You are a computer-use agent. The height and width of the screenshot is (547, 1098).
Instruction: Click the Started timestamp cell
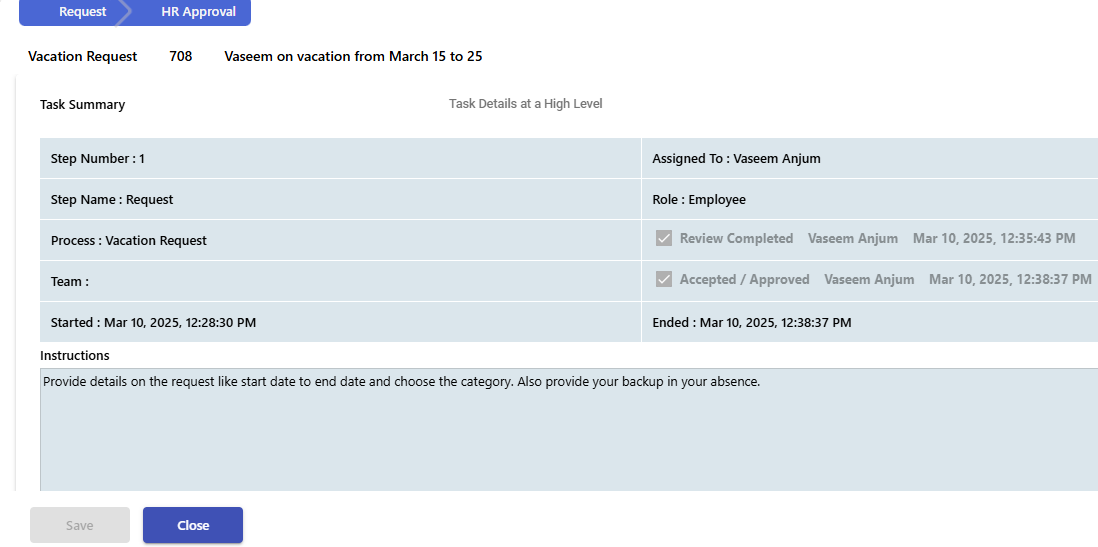coord(340,323)
